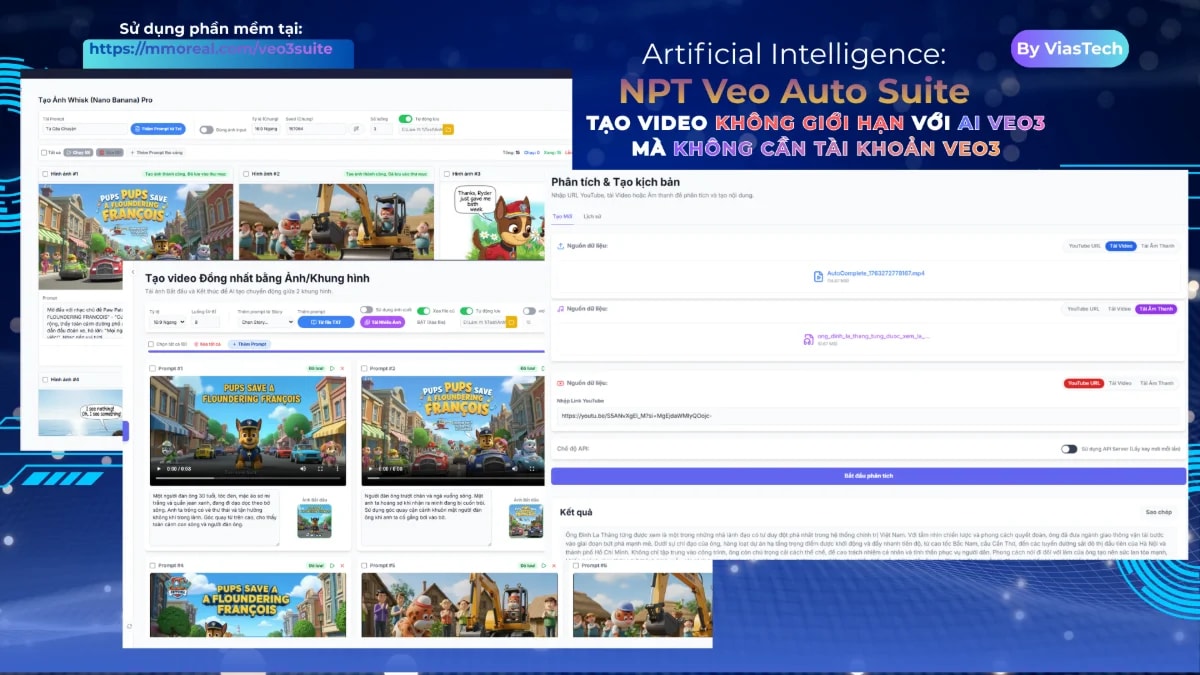The height and width of the screenshot is (675, 1200).
Task: Click the upload icon beside first Nguồn dữ liệu
Action: [x=560, y=243]
